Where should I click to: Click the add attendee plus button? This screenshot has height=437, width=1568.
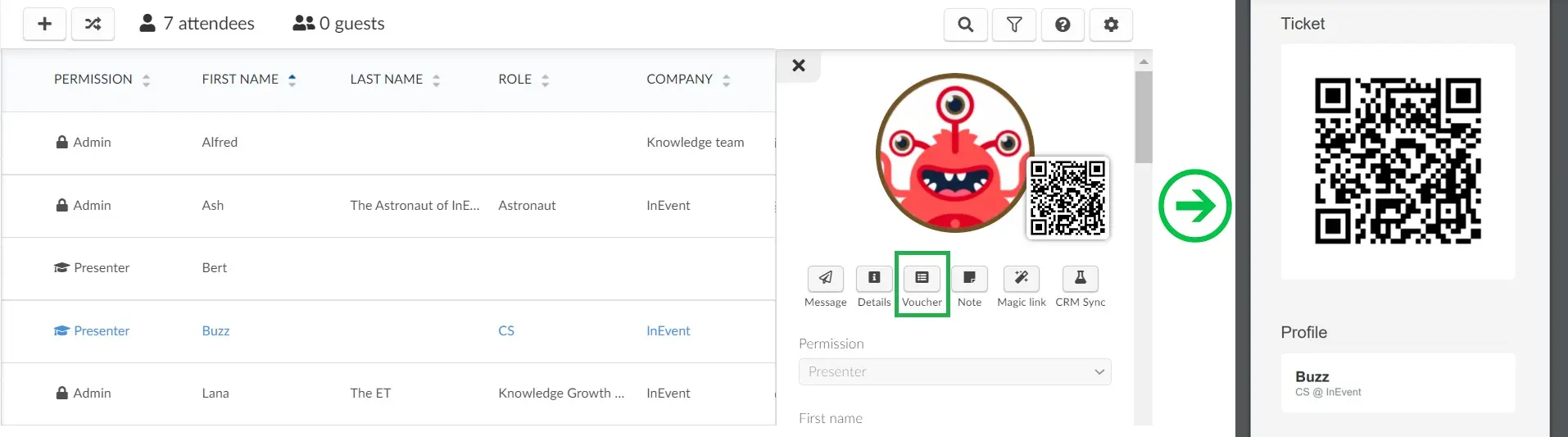(44, 25)
